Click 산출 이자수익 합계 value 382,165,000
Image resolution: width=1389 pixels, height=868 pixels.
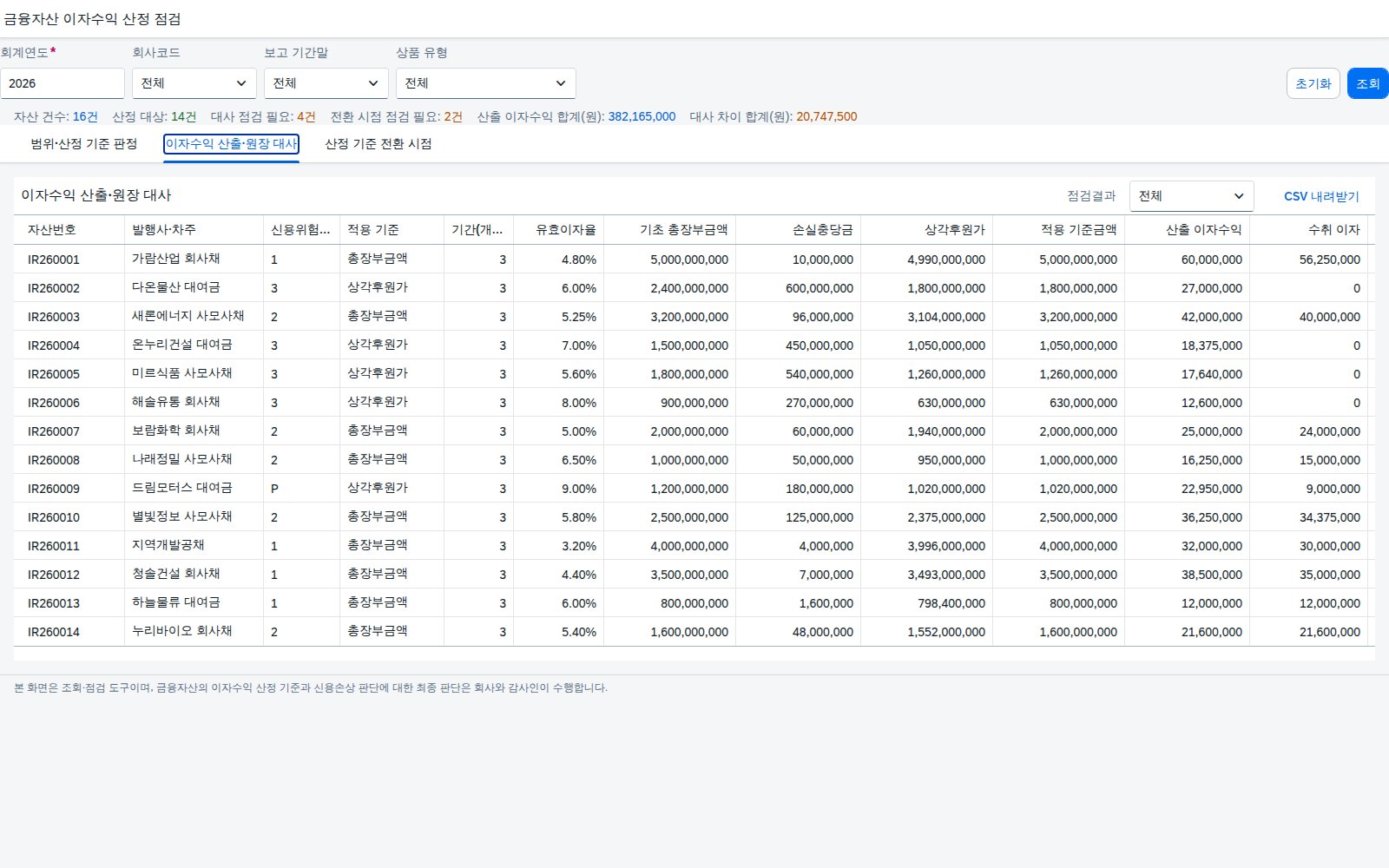point(642,116)
